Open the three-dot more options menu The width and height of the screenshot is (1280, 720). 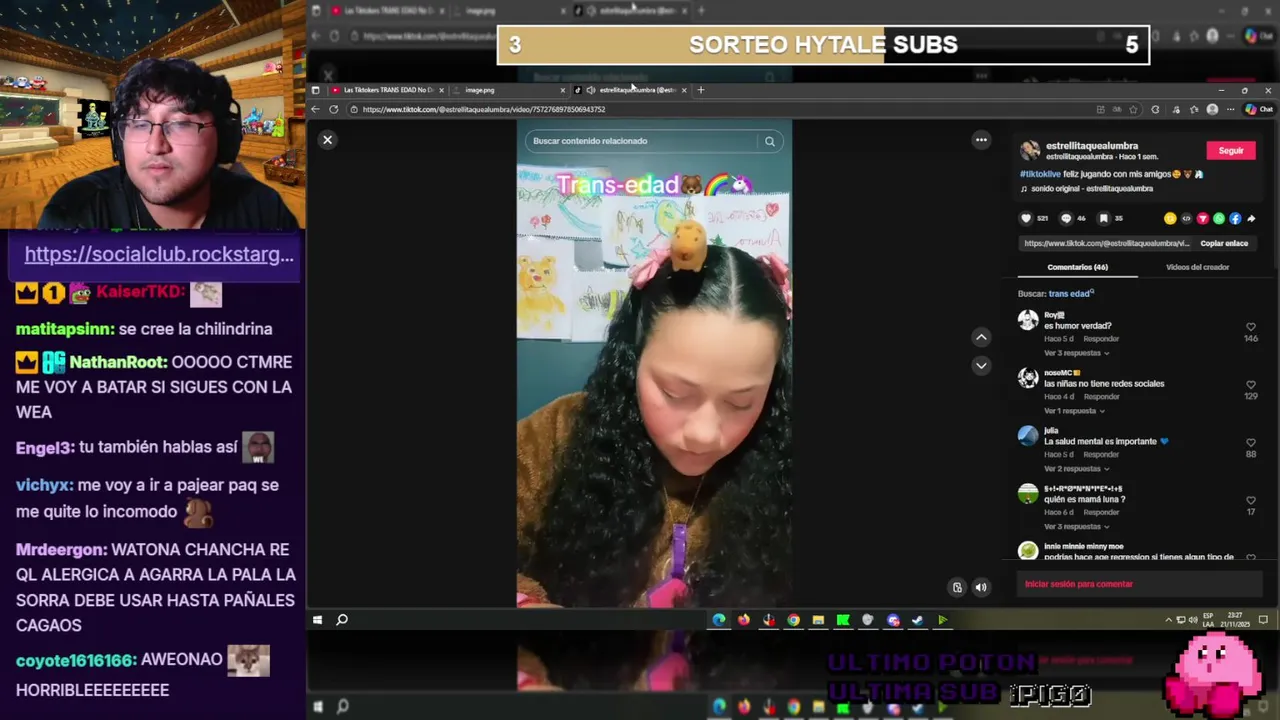pos(981,140)
